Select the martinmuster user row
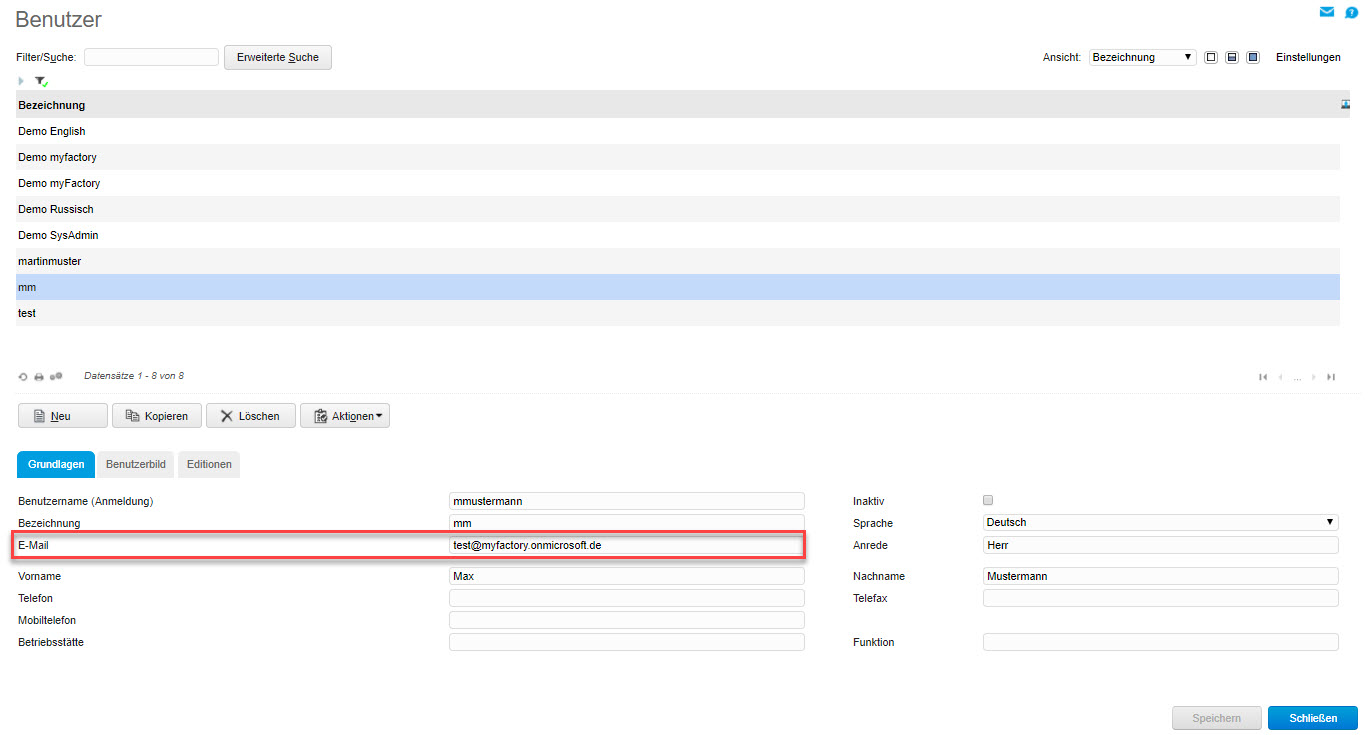This screenshot has height=735, width=1368. (50, 261)
